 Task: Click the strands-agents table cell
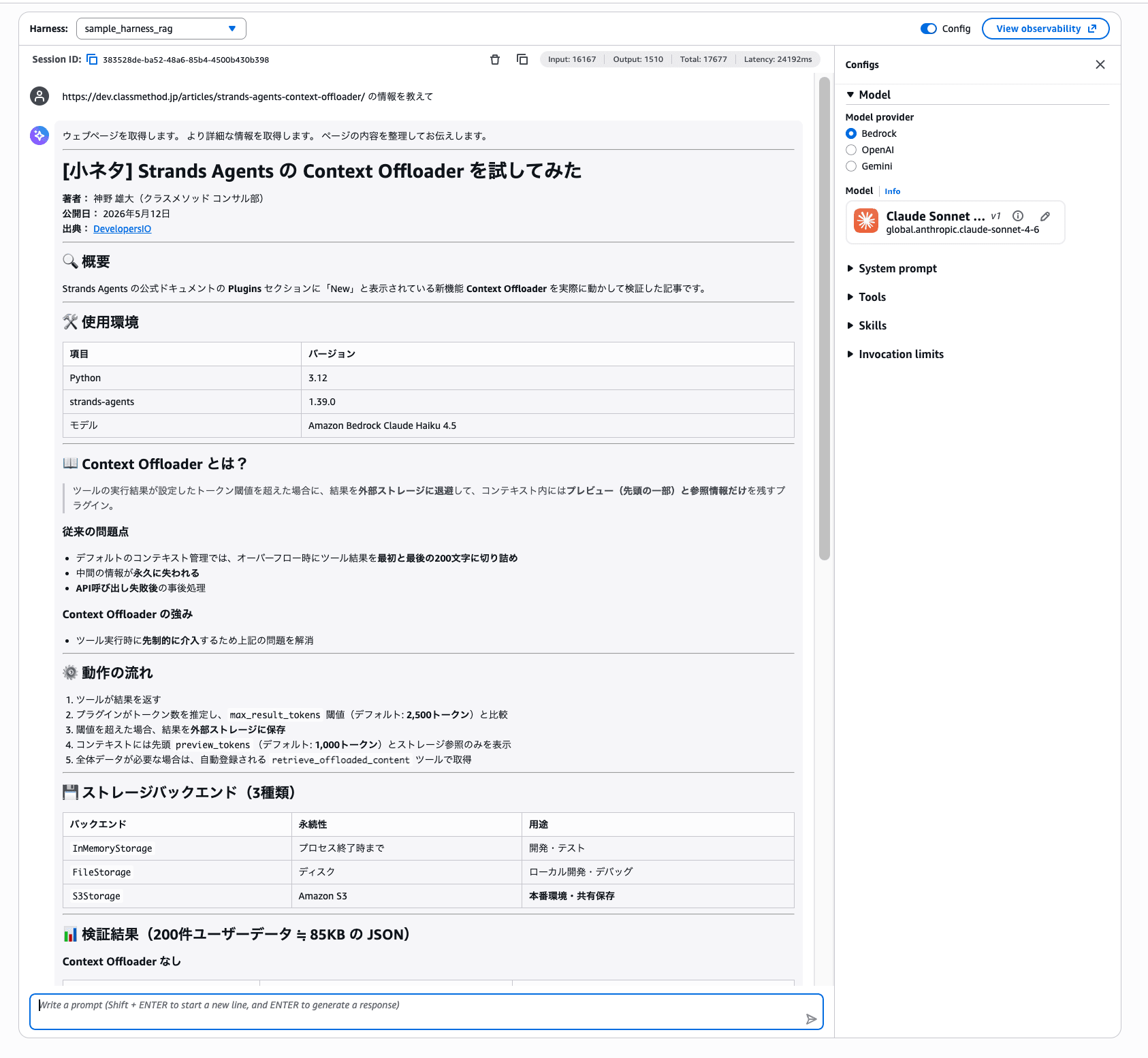pos(182,402)
